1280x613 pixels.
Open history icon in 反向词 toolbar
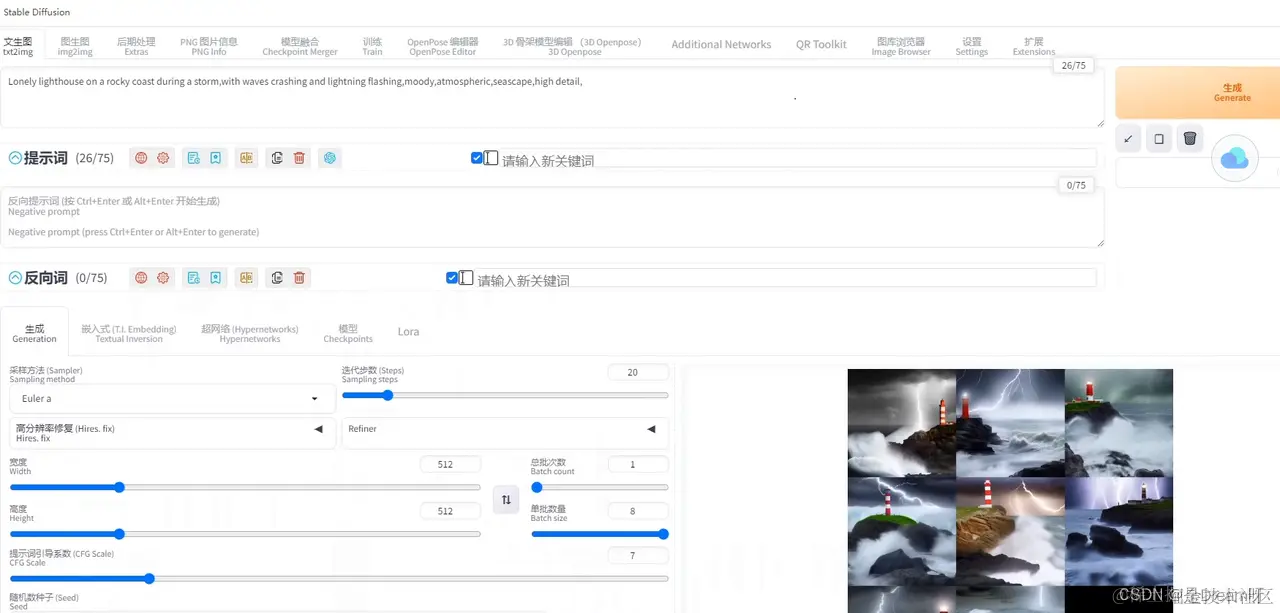(x=194, y=278)
